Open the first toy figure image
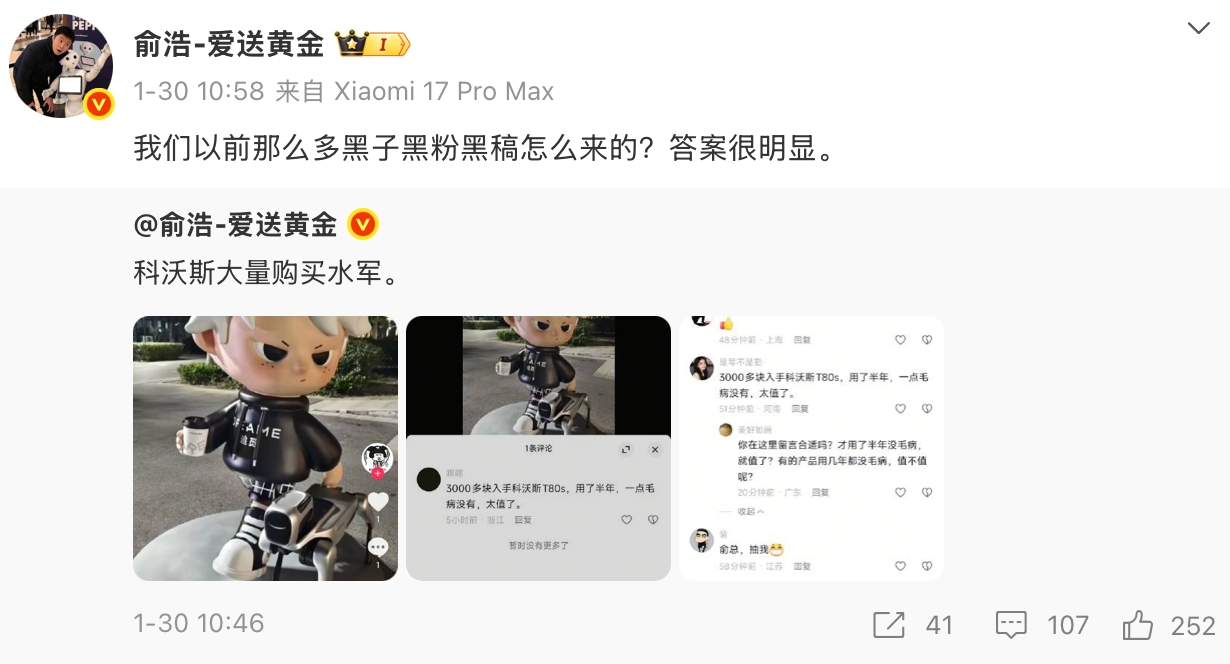Screen dimensions: 1230x664 click(265, 448)
